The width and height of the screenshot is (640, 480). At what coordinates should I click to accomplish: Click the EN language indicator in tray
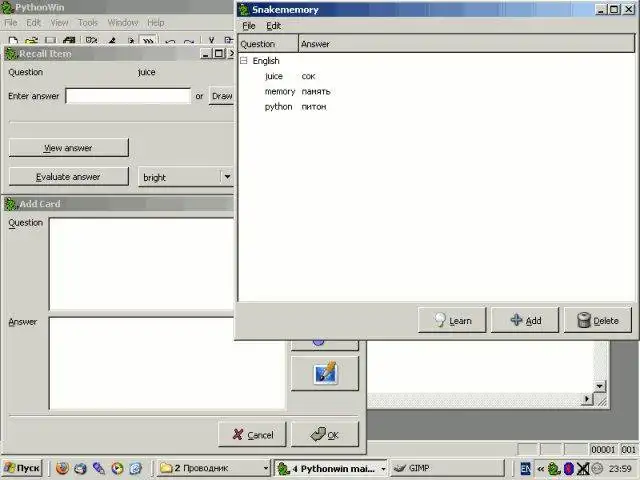pos(525,469)
